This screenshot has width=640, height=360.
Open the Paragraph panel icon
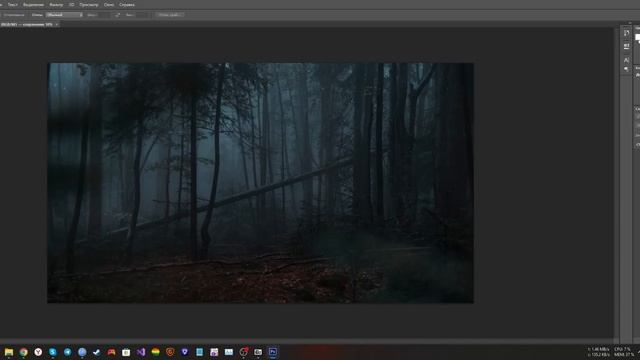pyautogui.click(x=627, y=69)
